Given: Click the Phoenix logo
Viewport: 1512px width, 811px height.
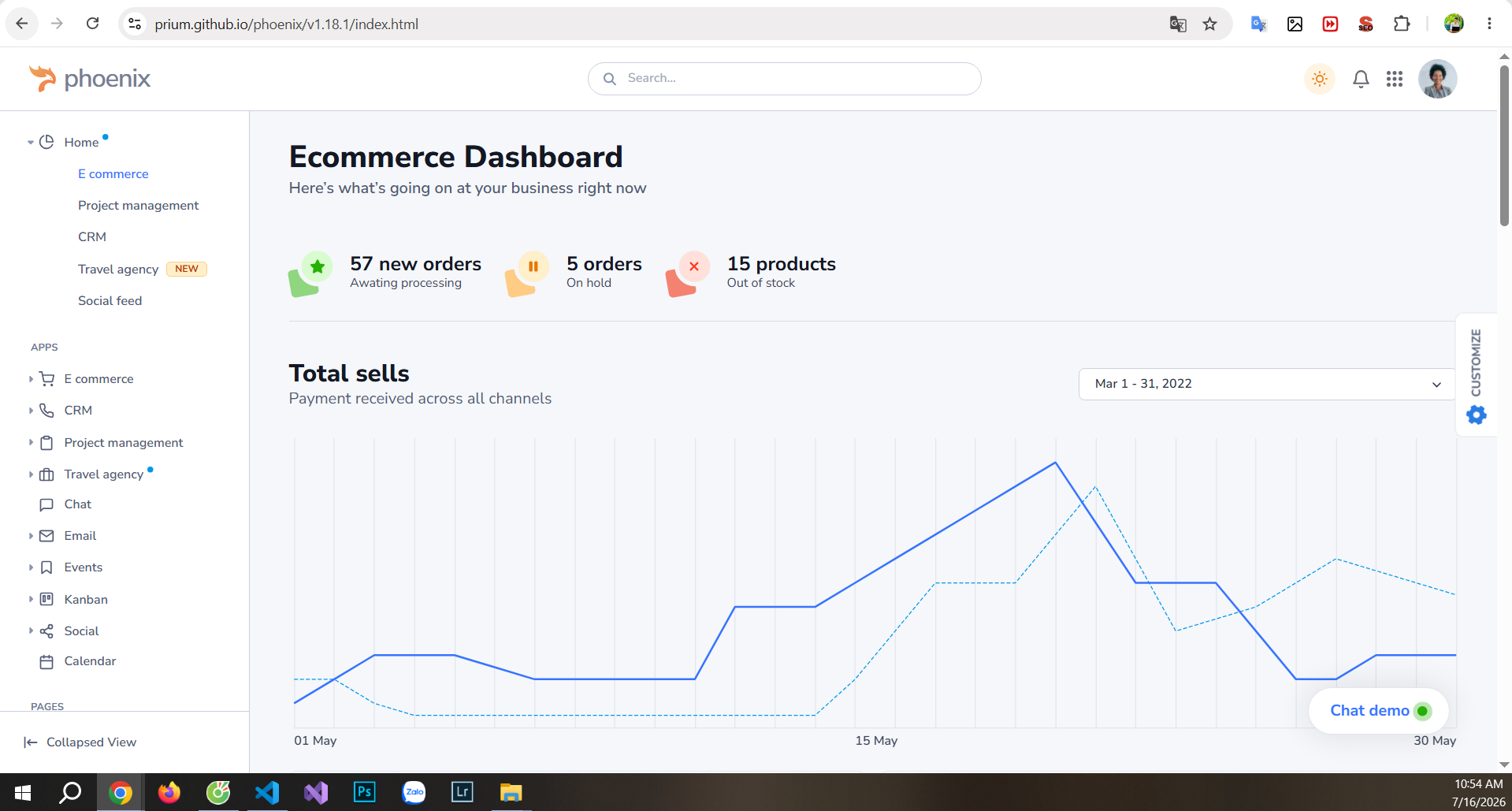Looking at the screenshot, I should (89, 79).
